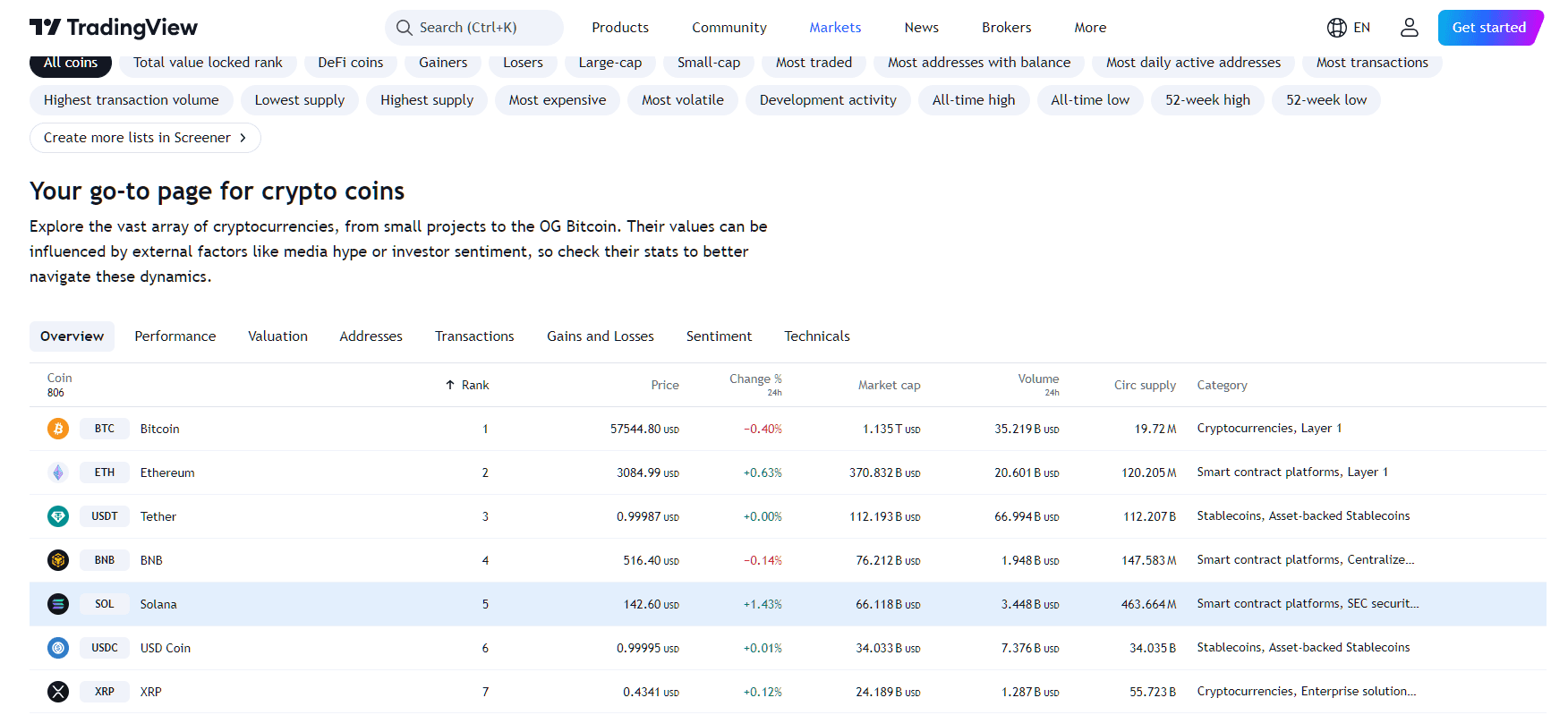Select the All coins filter chip
The width and height of the screenshot is (1568, 715).
[71, 63]
